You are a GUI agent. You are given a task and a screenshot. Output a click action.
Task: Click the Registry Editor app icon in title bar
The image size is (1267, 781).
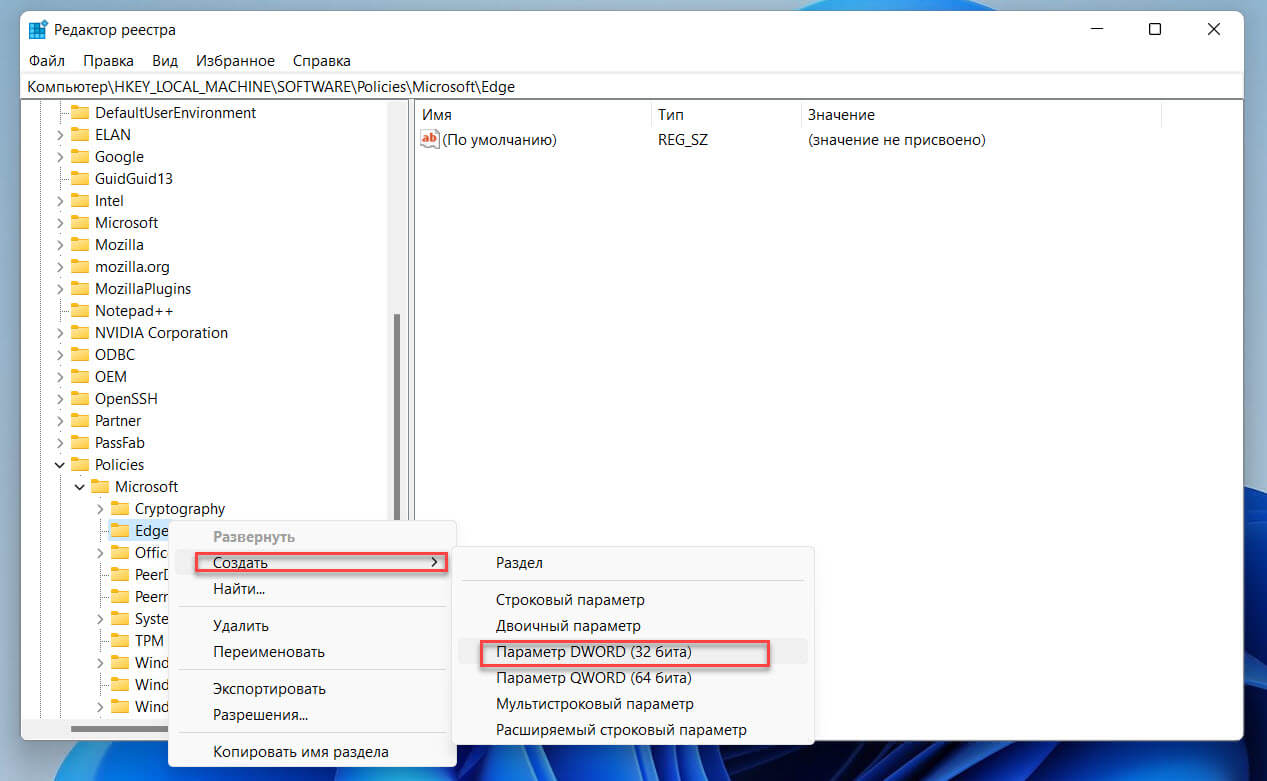click(38, 30)
